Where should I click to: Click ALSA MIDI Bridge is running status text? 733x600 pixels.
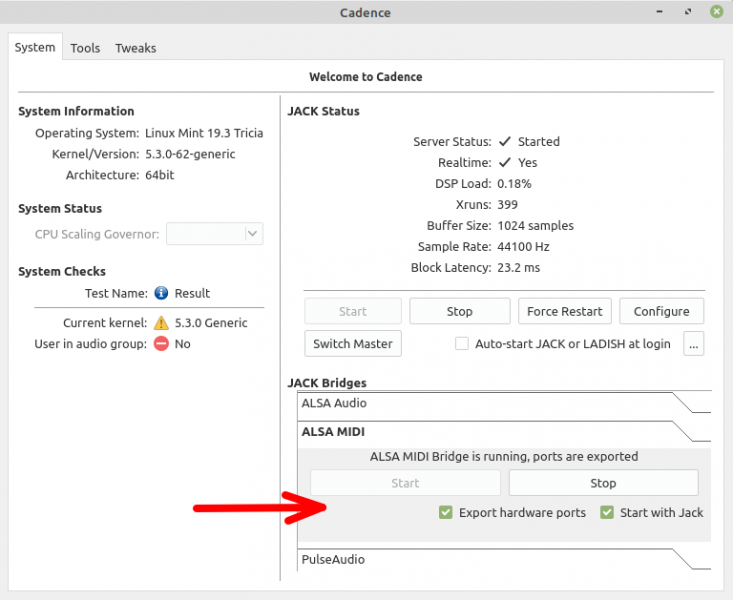[x=504, y=456]
